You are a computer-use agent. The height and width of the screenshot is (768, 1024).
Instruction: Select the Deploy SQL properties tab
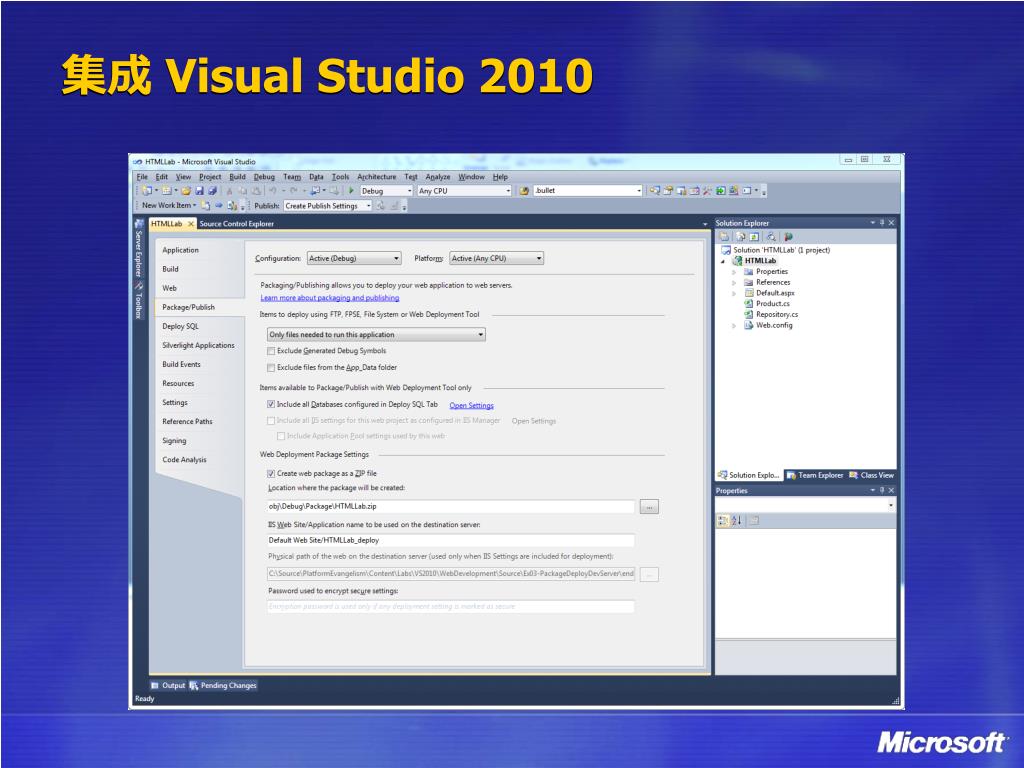click(181, 327)
